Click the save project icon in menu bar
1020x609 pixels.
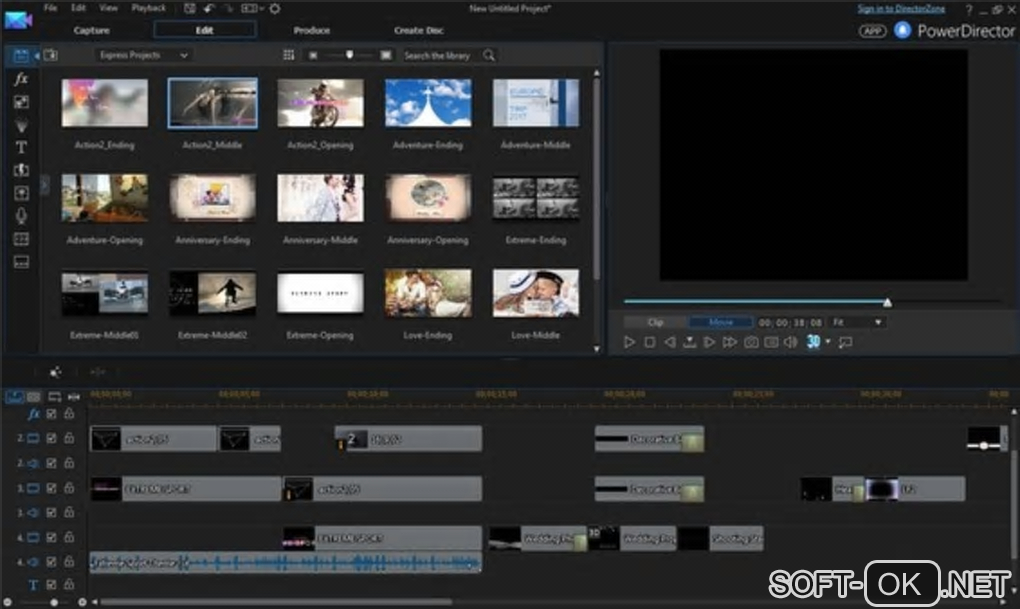[x=189, y=8]
